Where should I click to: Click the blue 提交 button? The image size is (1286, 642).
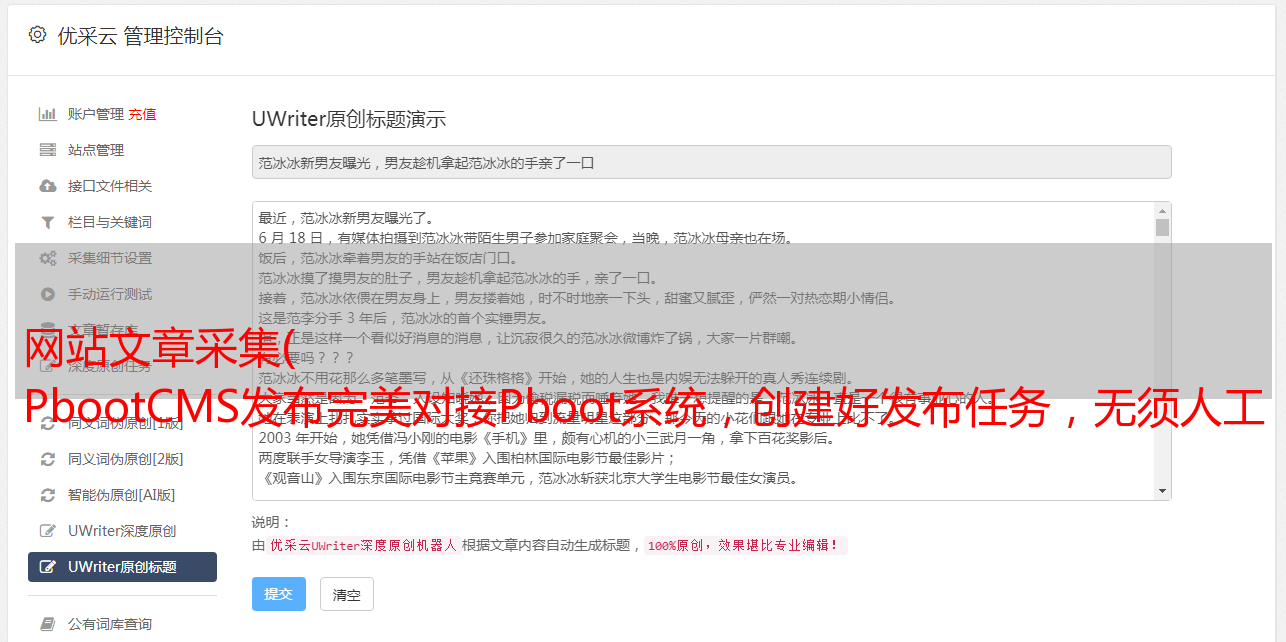click(279, 594)
